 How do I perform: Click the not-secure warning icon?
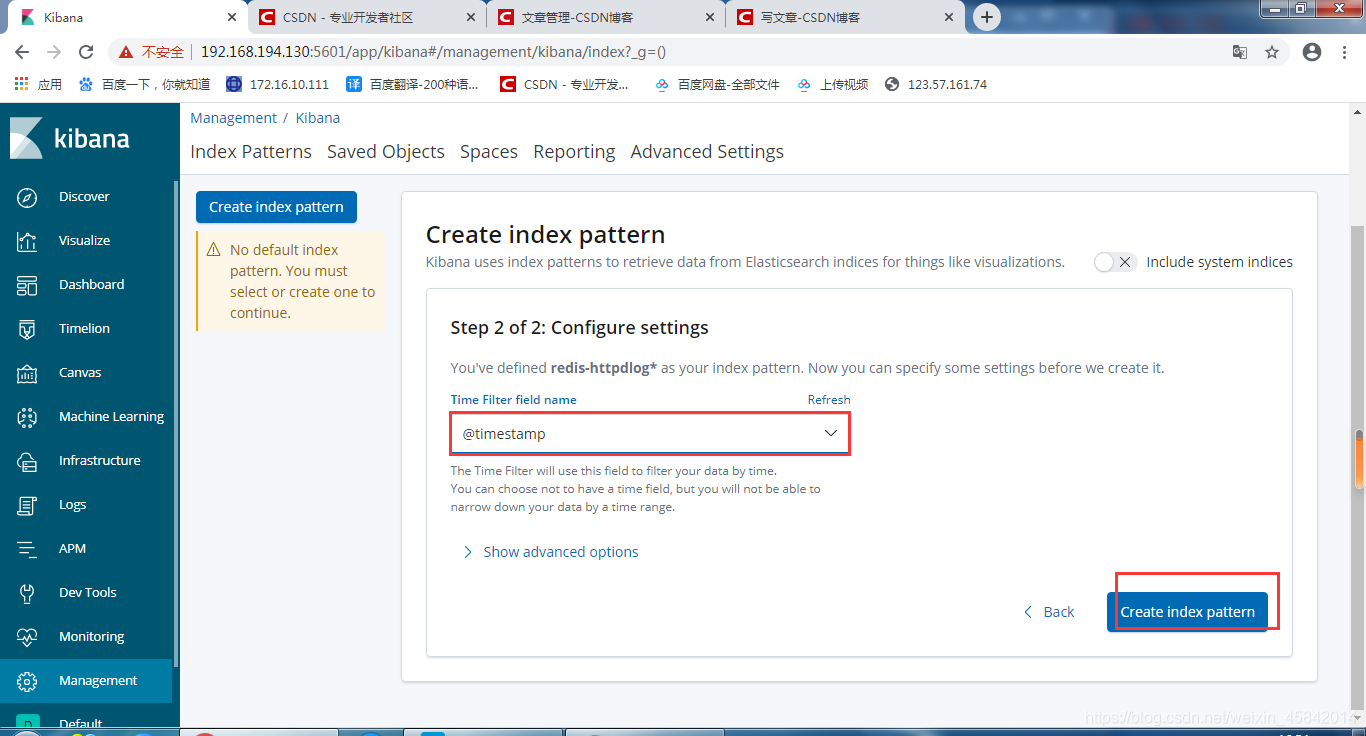pyautogui.click(x=126, y=52)
